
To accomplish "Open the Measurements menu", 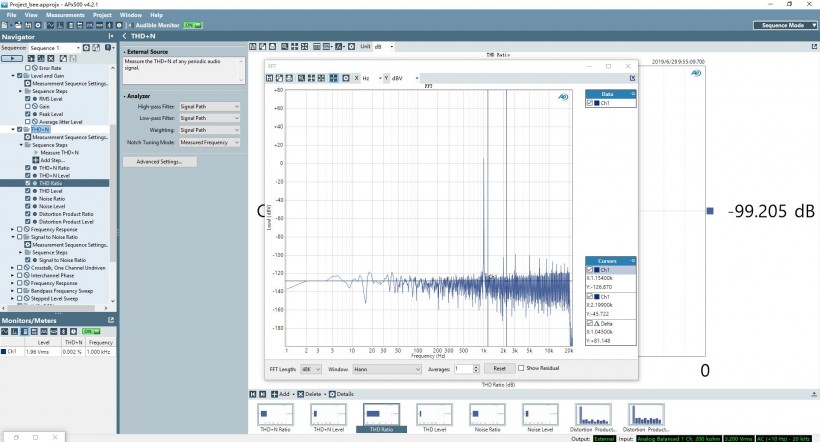I will pos(65,16).
